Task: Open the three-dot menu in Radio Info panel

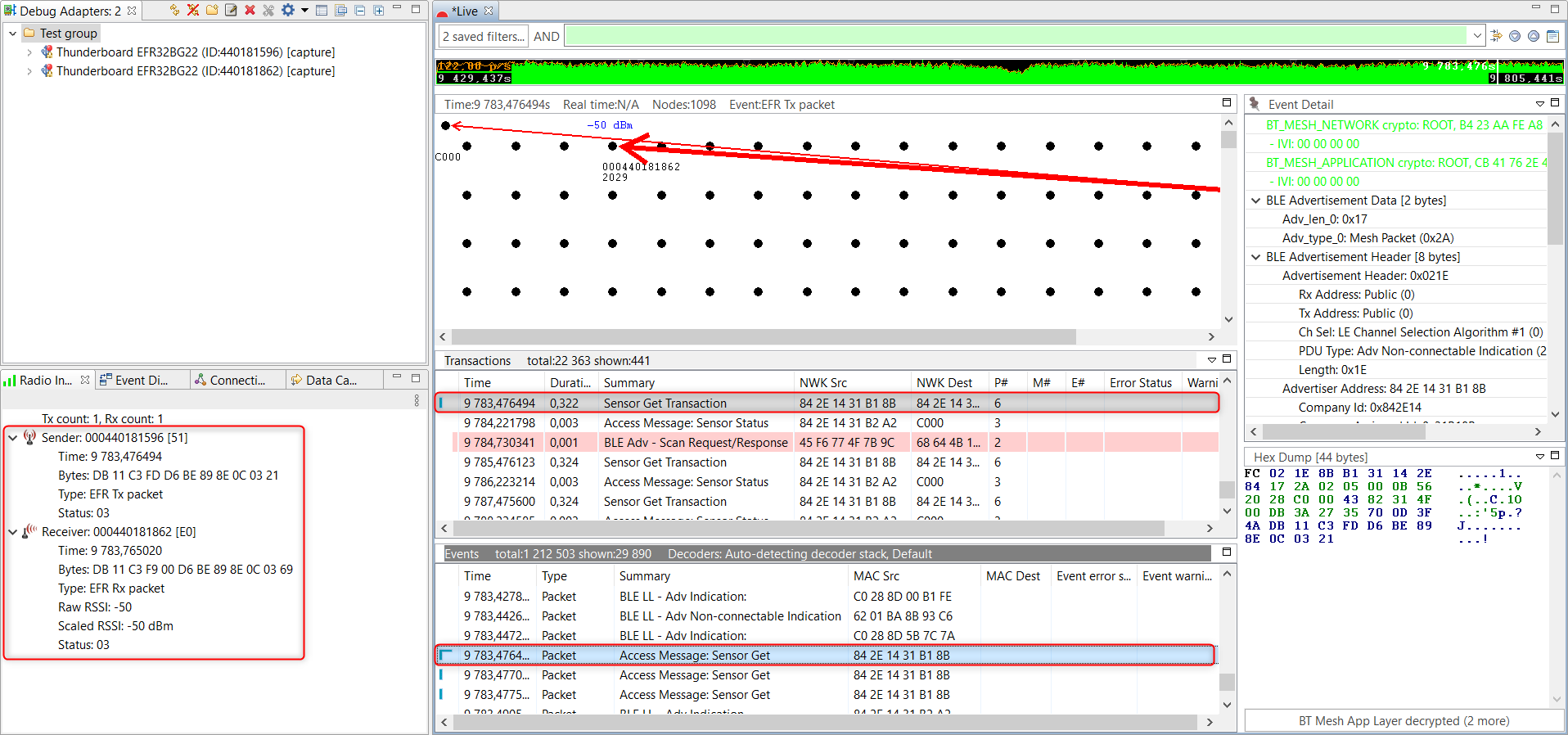Action: [x=417, y=400]
